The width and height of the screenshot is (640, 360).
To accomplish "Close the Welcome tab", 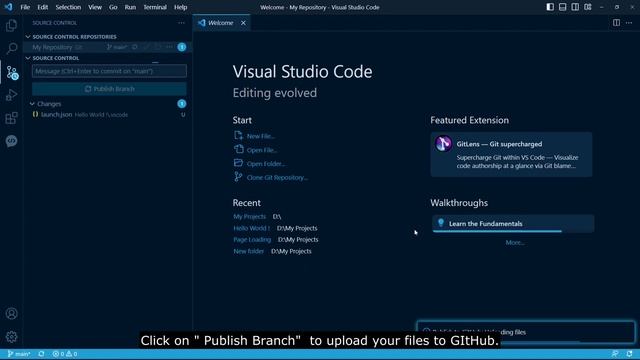I will click(243, 23).
